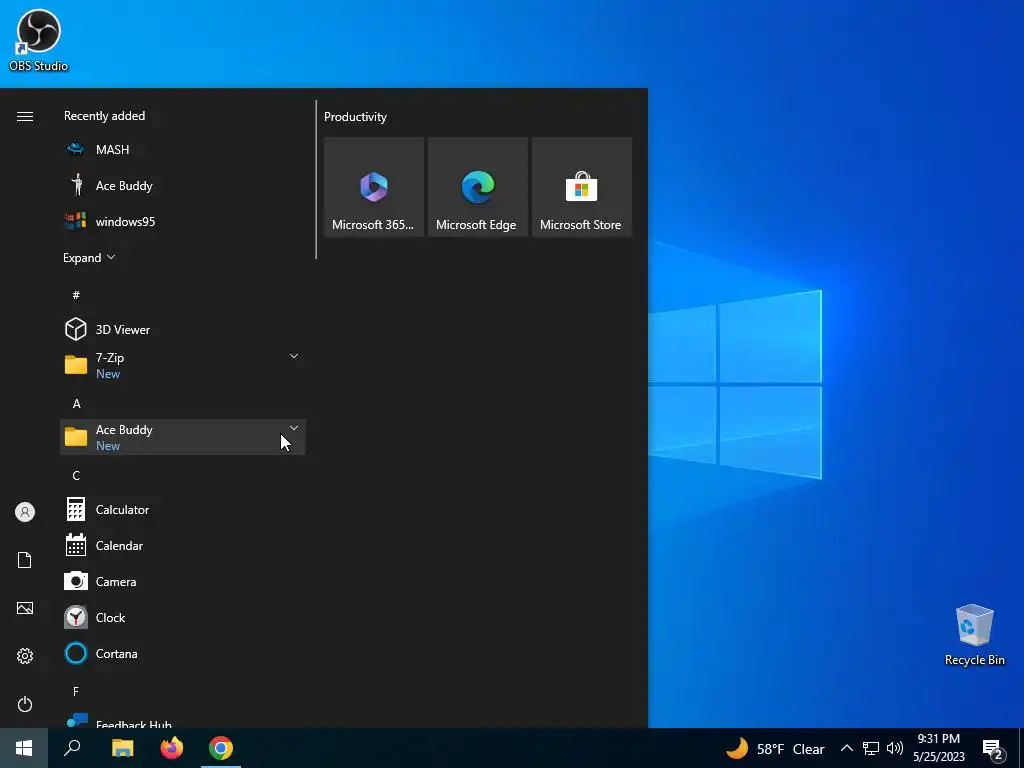Viewport: 1024px width, 768px height.
Task: Click the Productivity group title
Action: click(x=355, y=117)
